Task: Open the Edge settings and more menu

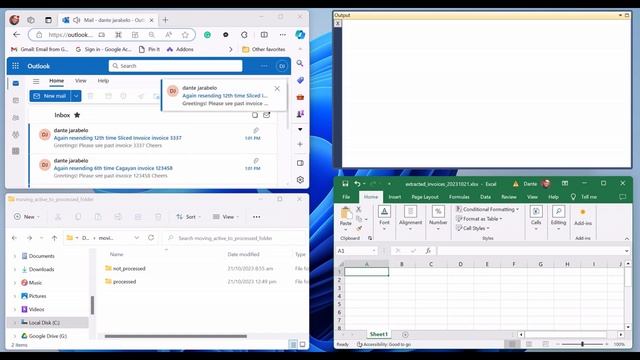Action: tap(282, 35)
